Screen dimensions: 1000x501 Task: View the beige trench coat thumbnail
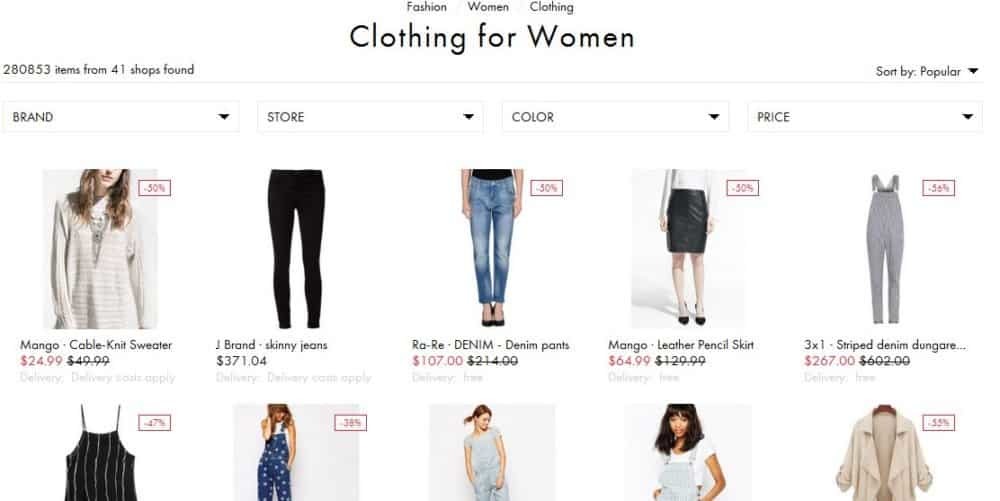(884, 453)
